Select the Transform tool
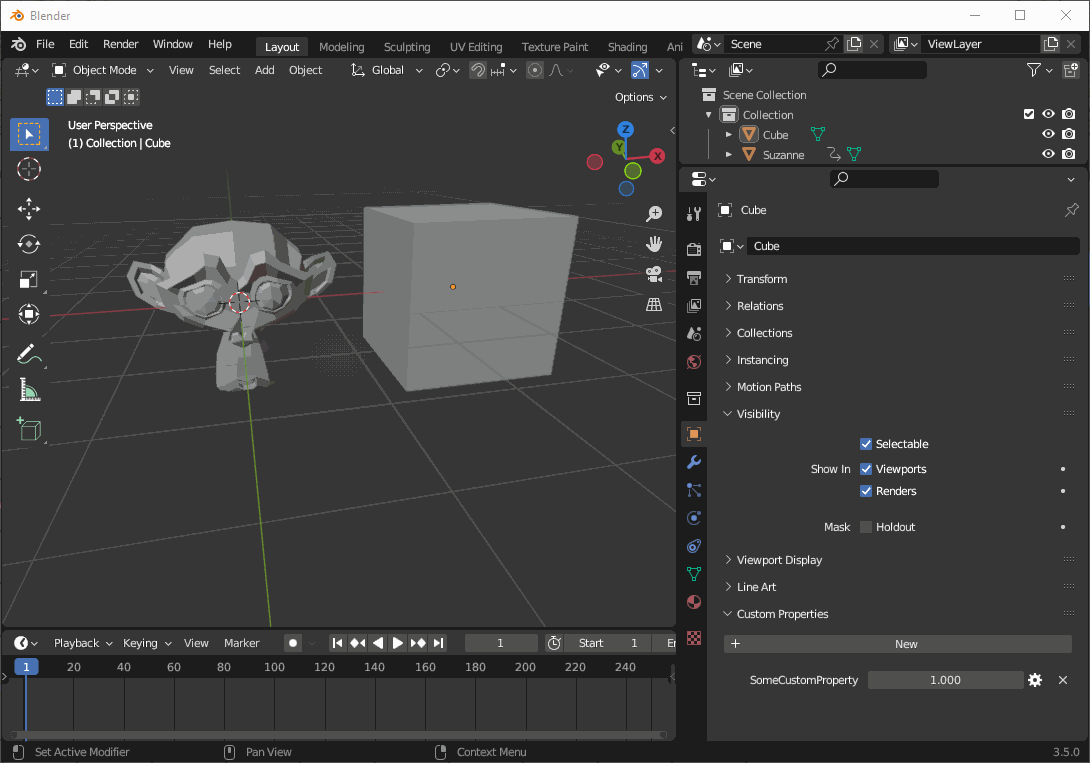 coord(29,315)
